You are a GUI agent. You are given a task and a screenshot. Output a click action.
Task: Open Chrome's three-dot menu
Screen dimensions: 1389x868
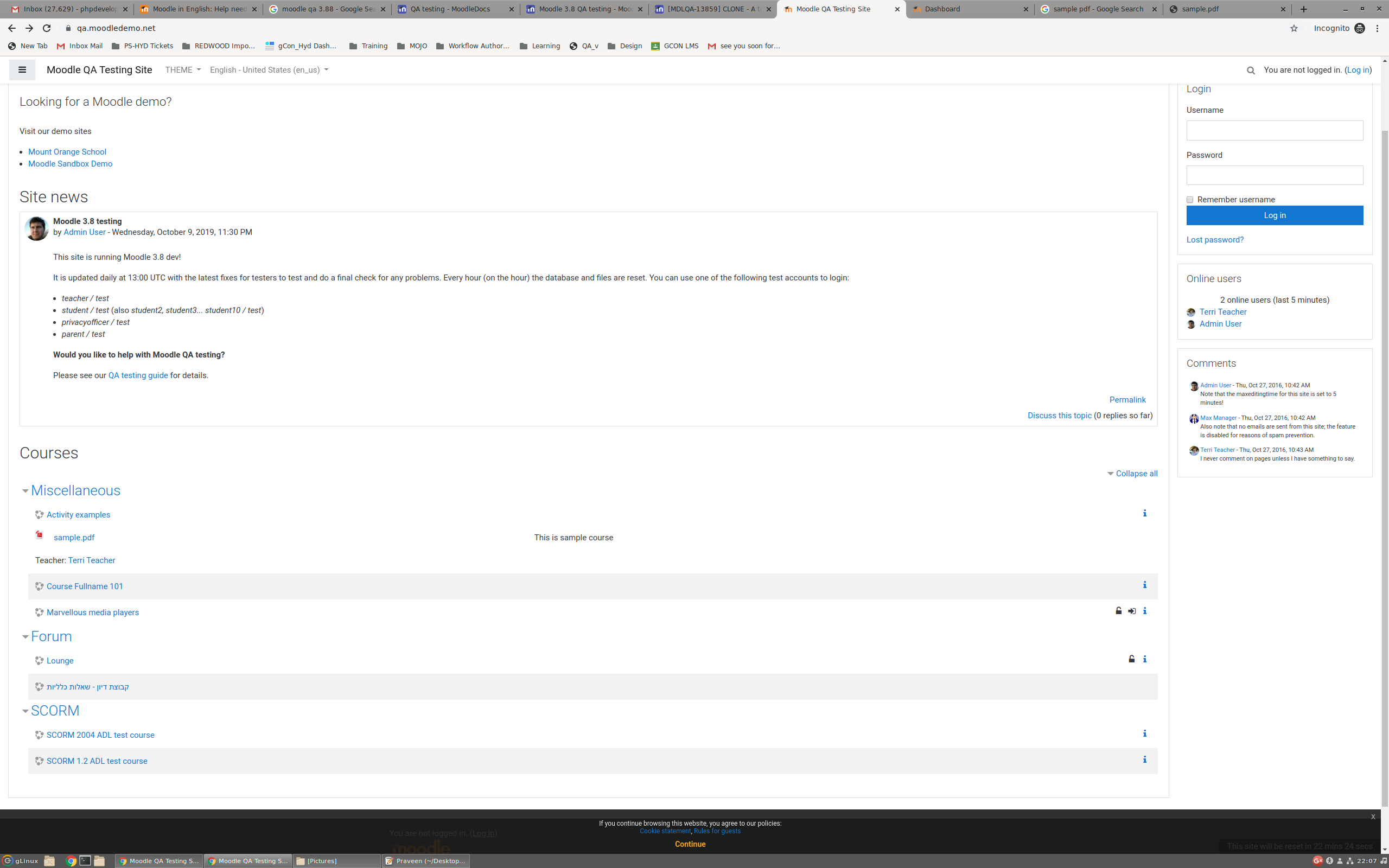click(x=1378, y=28)
